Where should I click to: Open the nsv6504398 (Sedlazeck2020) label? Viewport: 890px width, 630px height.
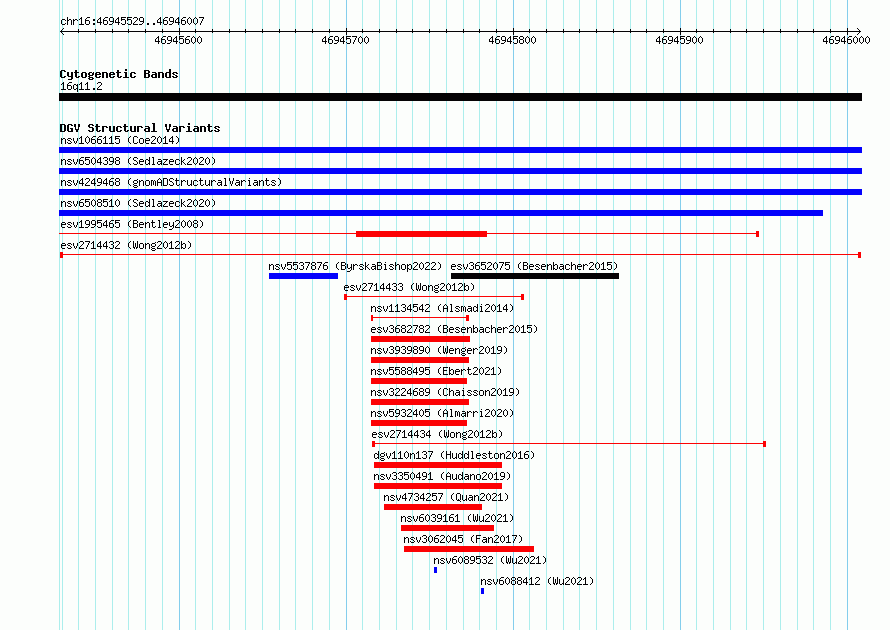point(138,161)
